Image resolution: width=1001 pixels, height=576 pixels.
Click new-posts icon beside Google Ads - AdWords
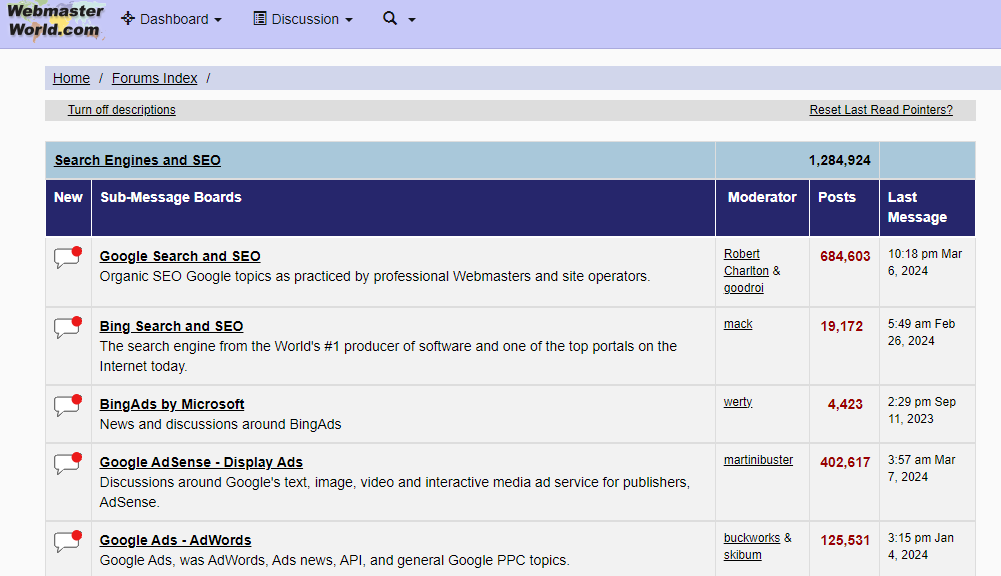(67, 542)
